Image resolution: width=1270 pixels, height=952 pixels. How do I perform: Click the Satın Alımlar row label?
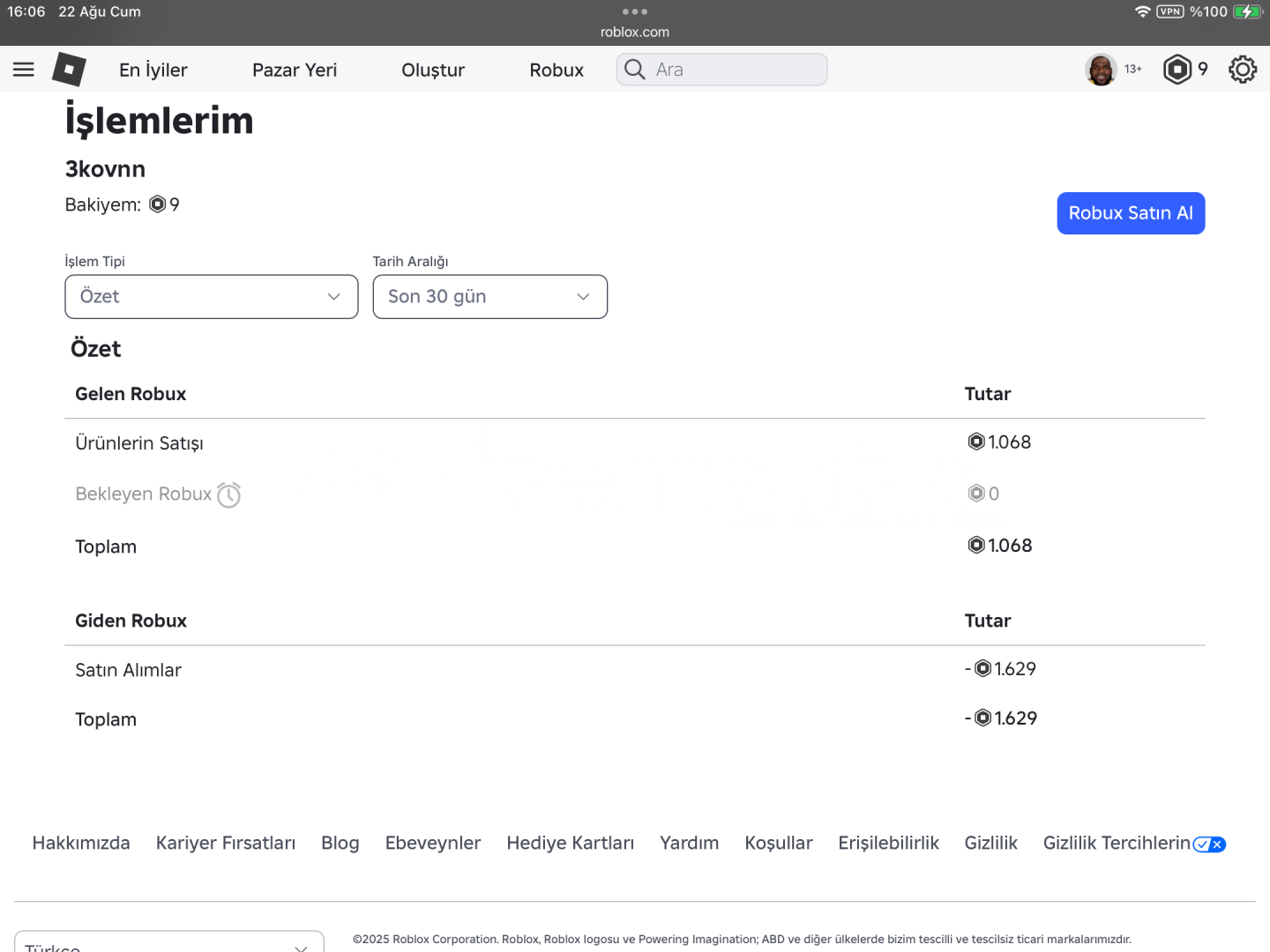tap(128, 670)
